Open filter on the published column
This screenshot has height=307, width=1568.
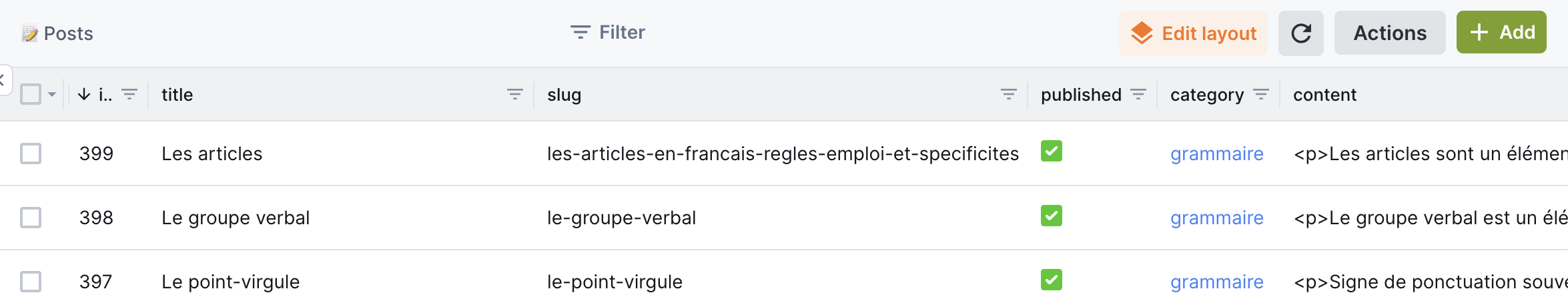click(x=1138, y=95)
